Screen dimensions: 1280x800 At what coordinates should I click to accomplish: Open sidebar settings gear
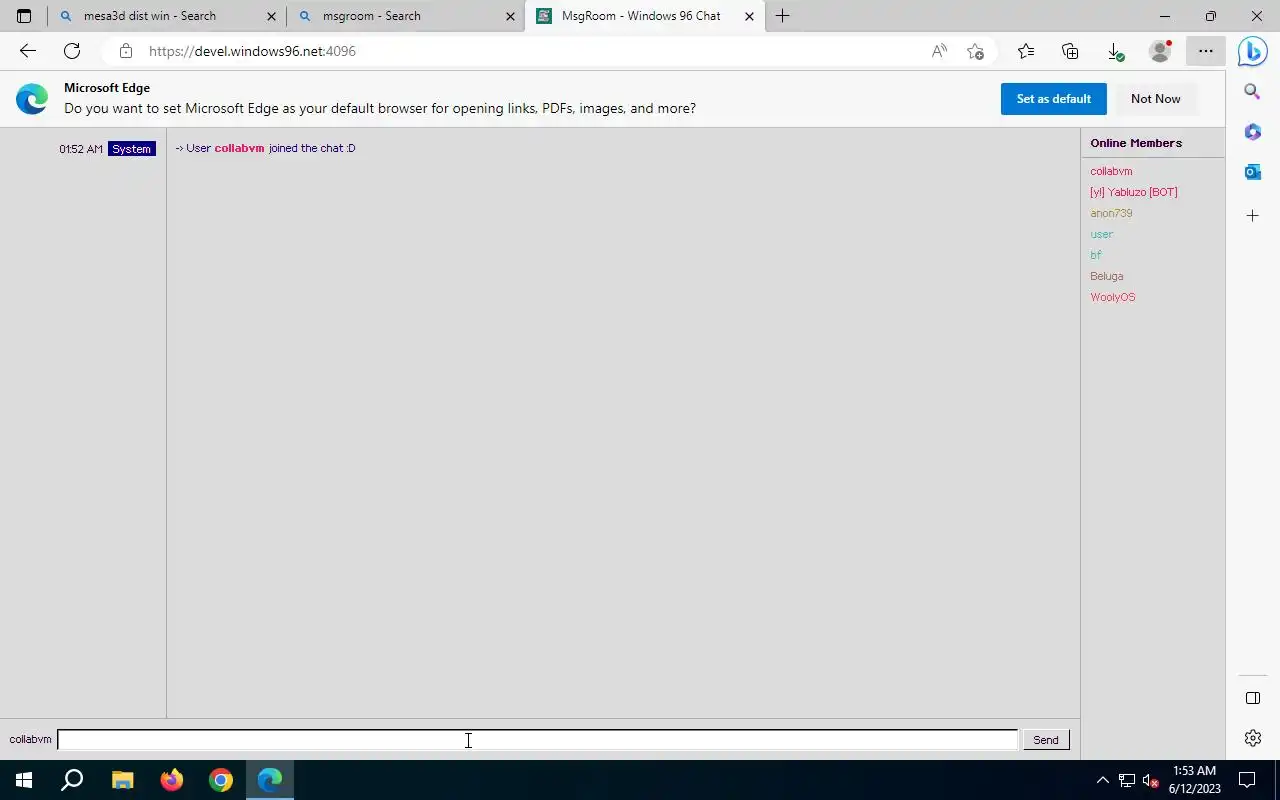[x=1252, y=738]
